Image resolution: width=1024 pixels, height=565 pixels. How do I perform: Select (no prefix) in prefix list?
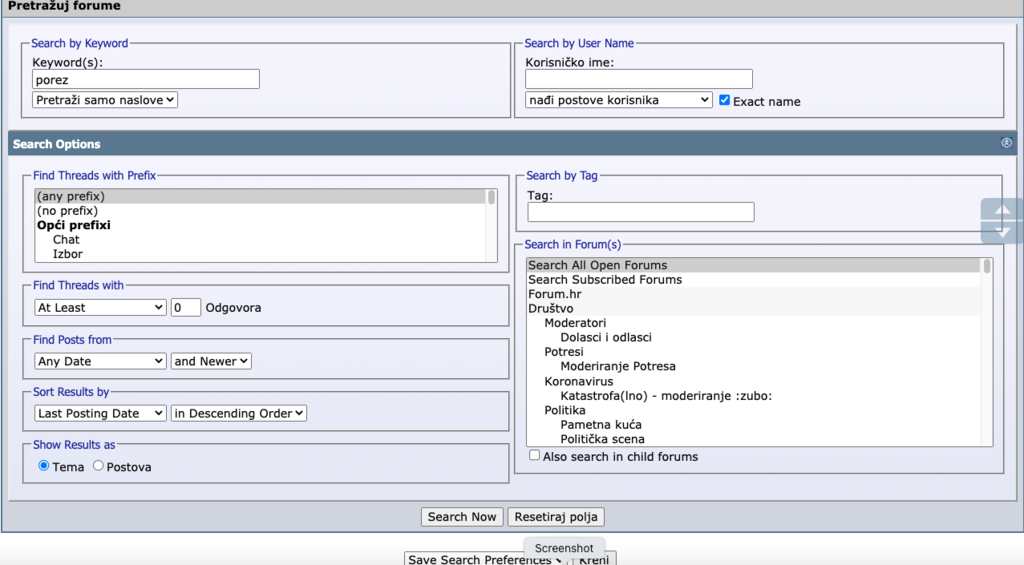click(260, 210)
